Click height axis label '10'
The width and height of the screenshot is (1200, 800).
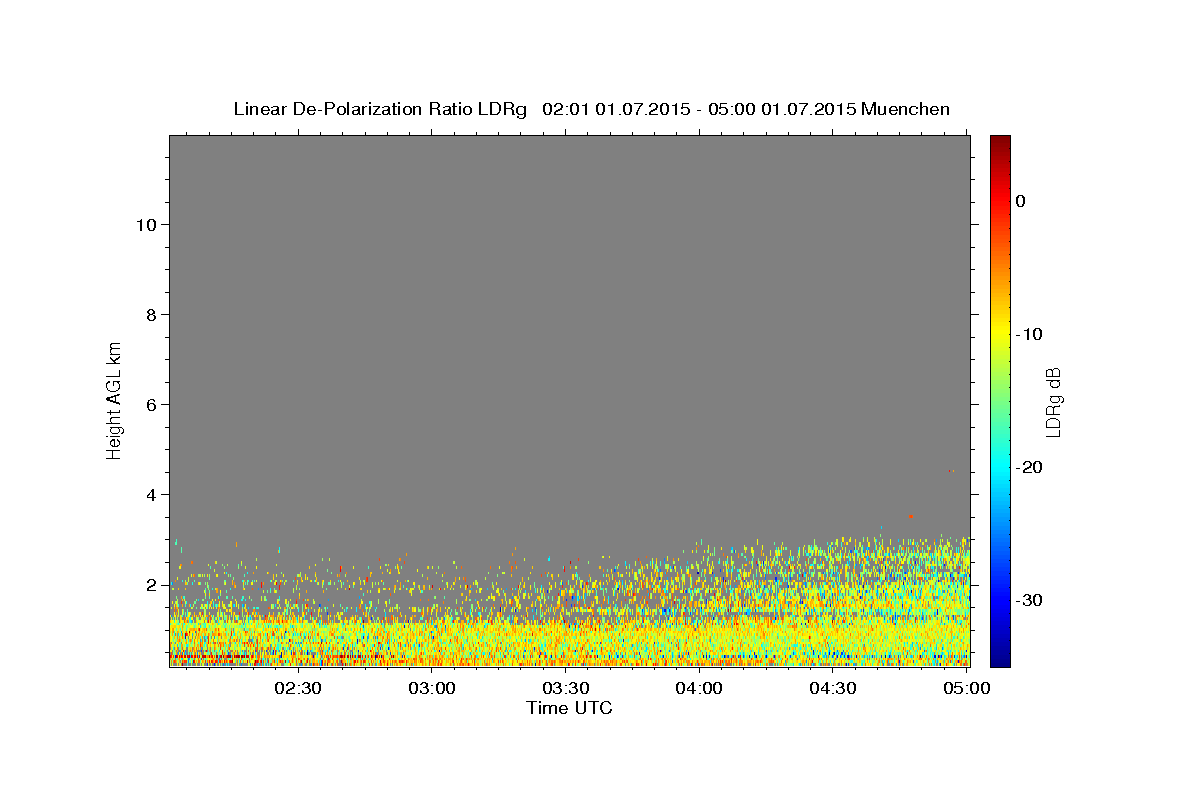pos(147,225)
